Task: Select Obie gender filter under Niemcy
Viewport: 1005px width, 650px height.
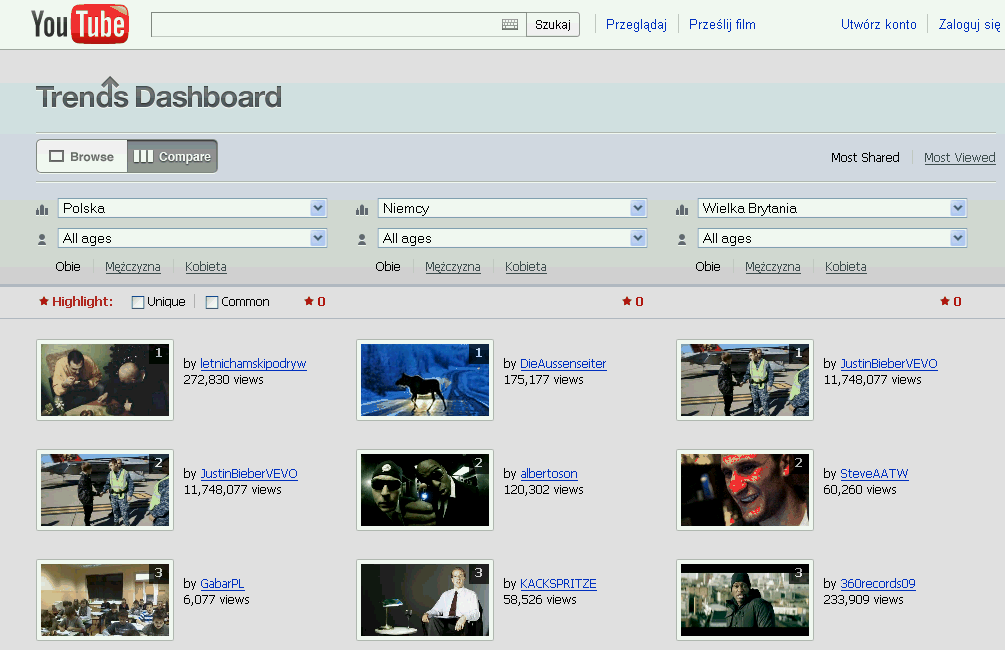Action: (388, 267)
